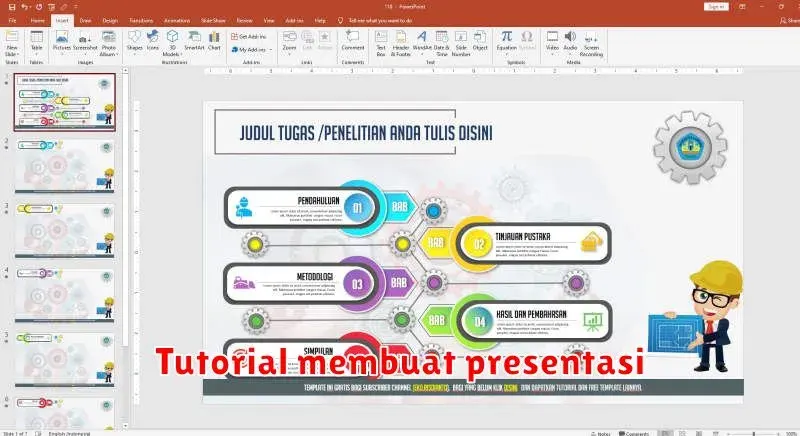This screenshot has height=436, width=800.
Task: Click the Icons insert button
Action: click(153, 41)
